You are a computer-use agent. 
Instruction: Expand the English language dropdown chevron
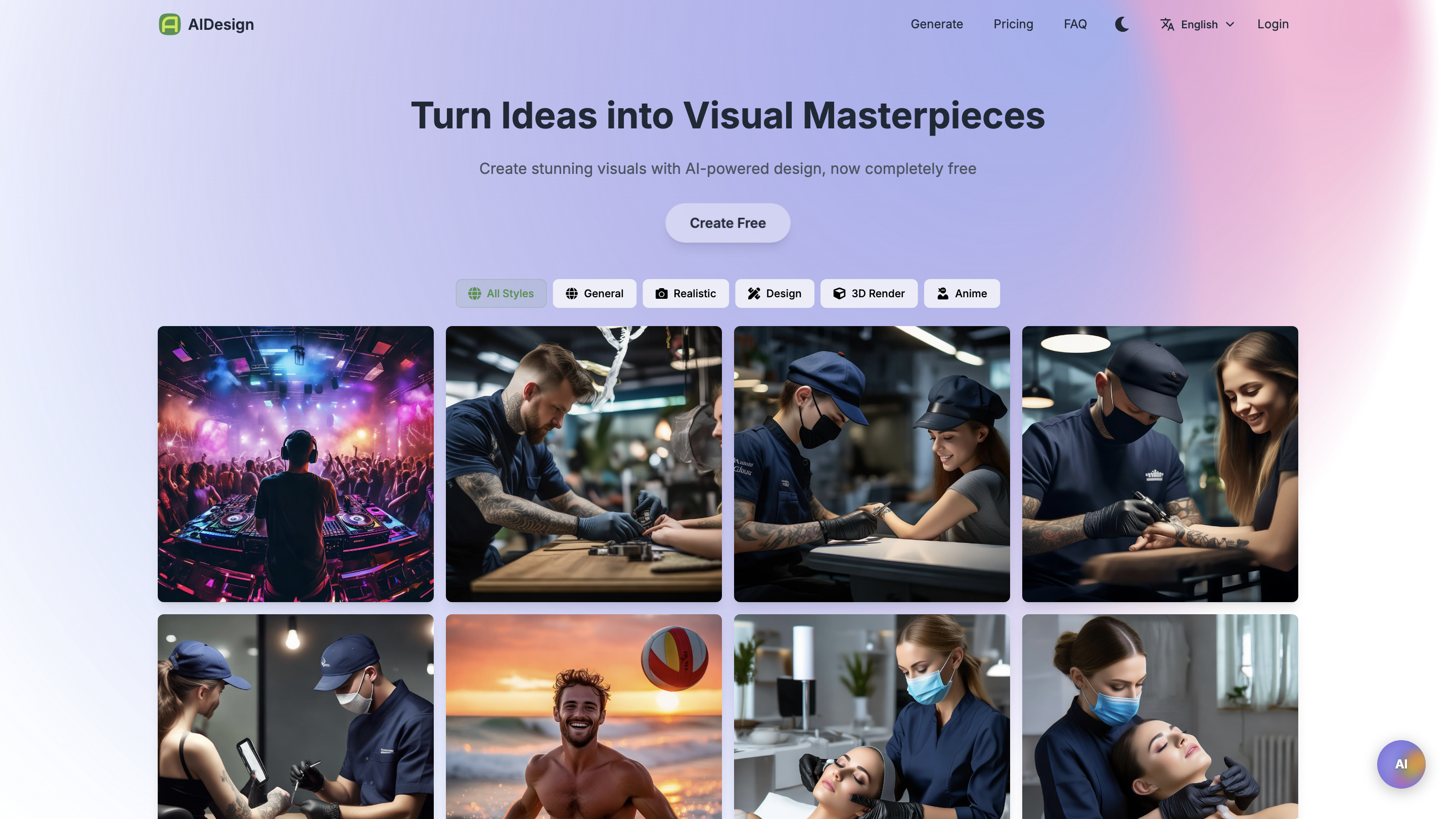(x=1230, y=24)
